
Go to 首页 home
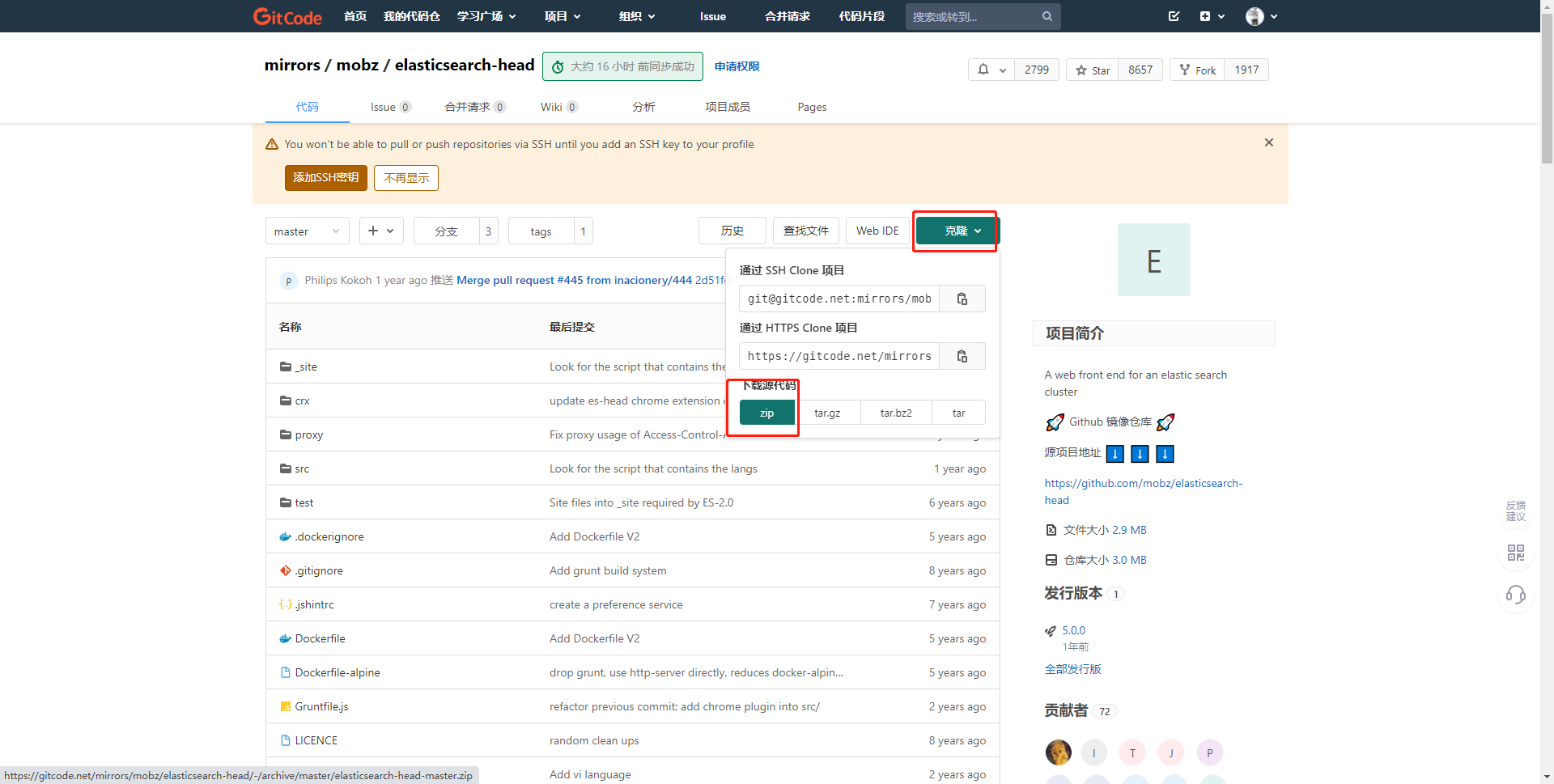pyautogui.click(x=355, y=16)
